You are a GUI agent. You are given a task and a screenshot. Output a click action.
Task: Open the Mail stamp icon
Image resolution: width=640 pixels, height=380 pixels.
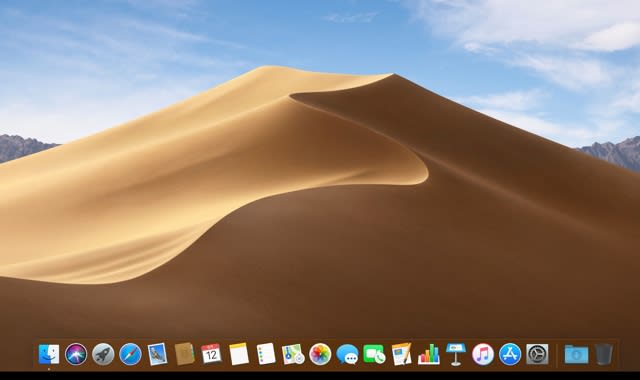pyautogui.click(x=157, y=354)
